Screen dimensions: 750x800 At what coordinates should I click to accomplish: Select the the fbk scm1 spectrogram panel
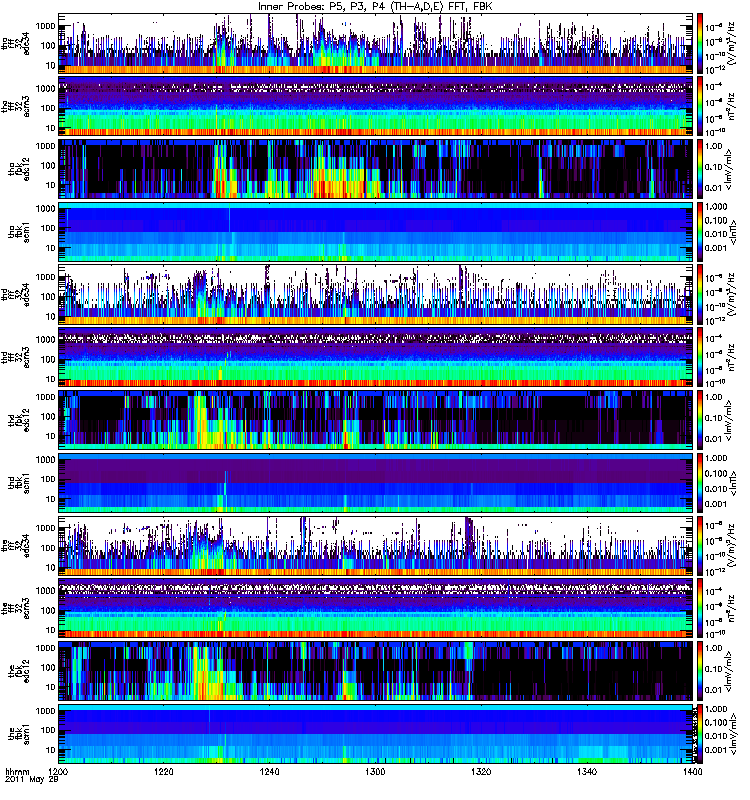[x=376, y=734]
